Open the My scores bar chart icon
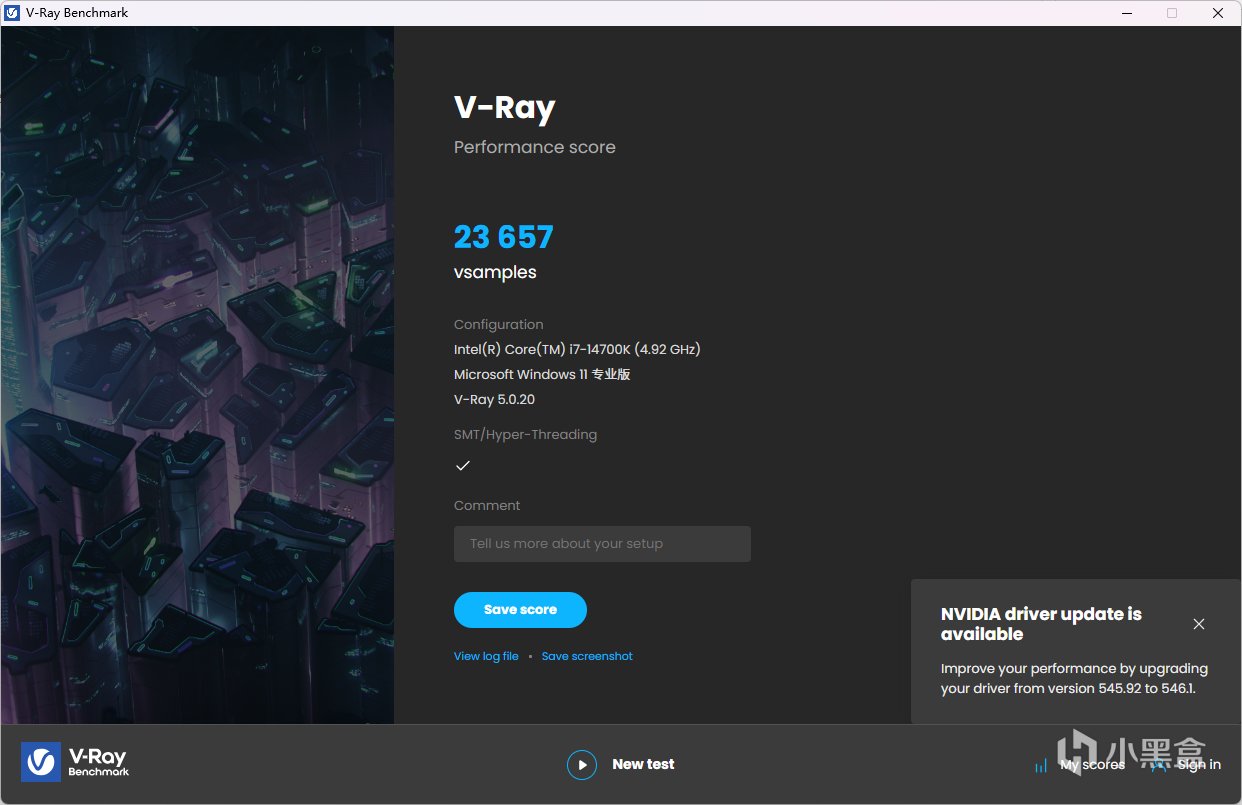The width and height of the screenshot is (1242, 805). (x=1041, y=766)
